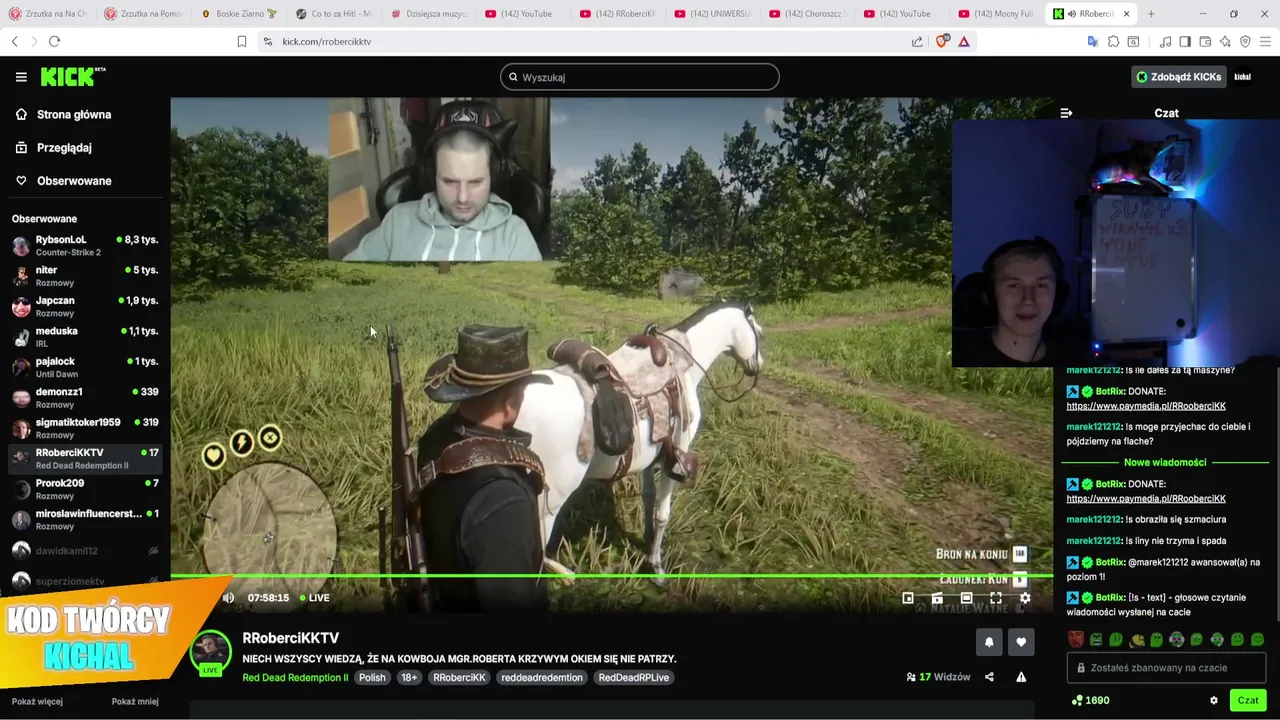Enter fullscreen video mode

pos(996,598)
